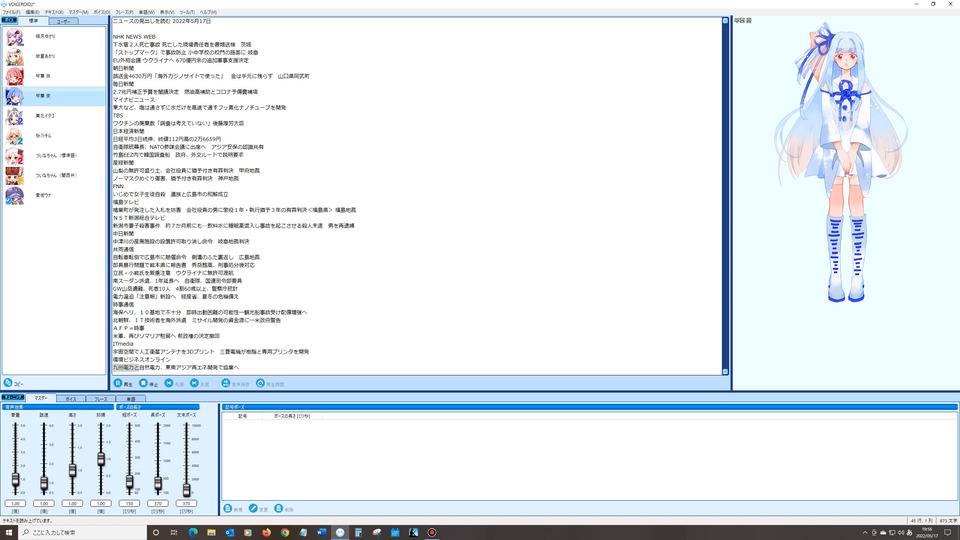
Task: Click the save audio (音声保存) icon
Action: [226, 383]
